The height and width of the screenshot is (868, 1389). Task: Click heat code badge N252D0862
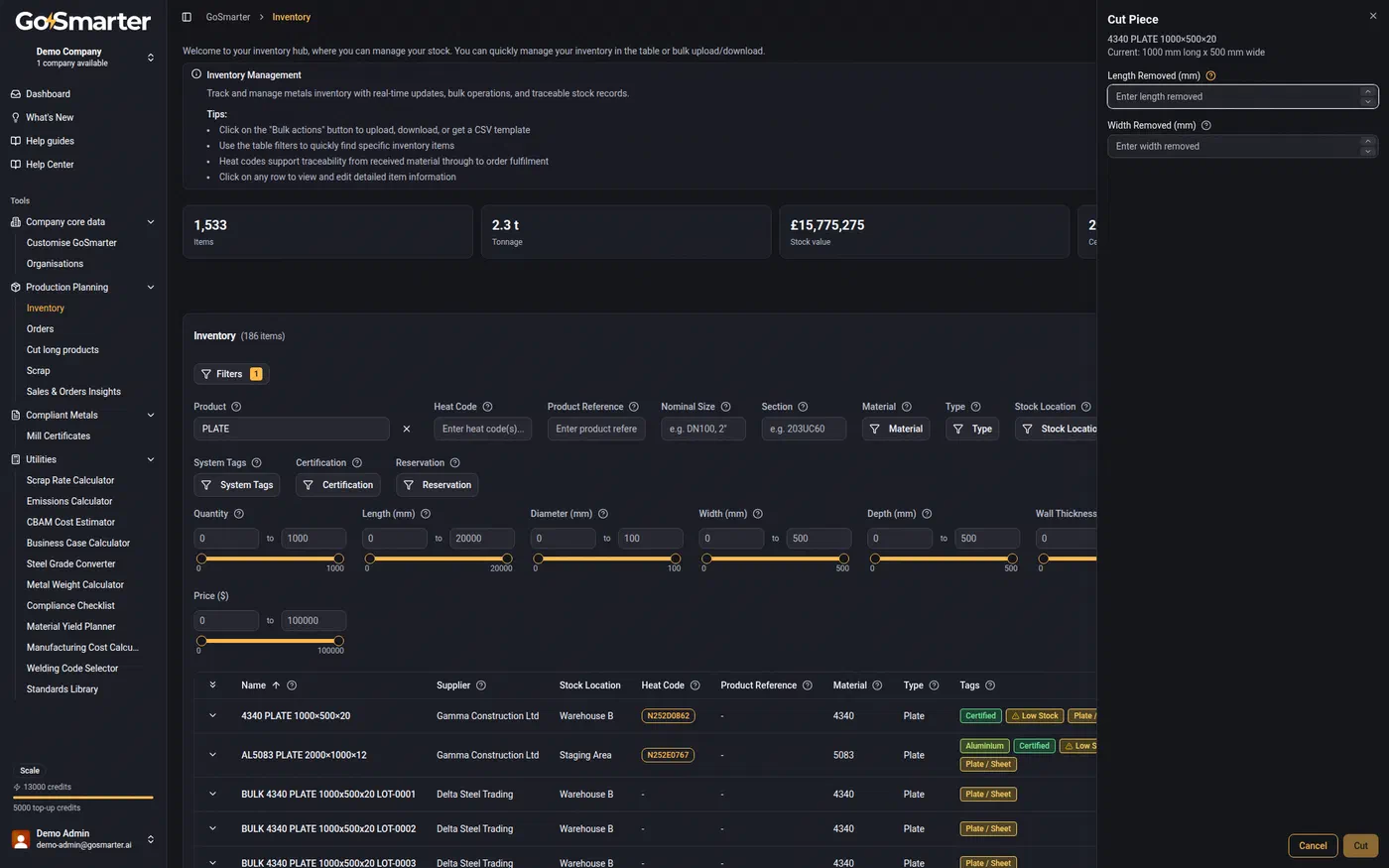[669, 716]
